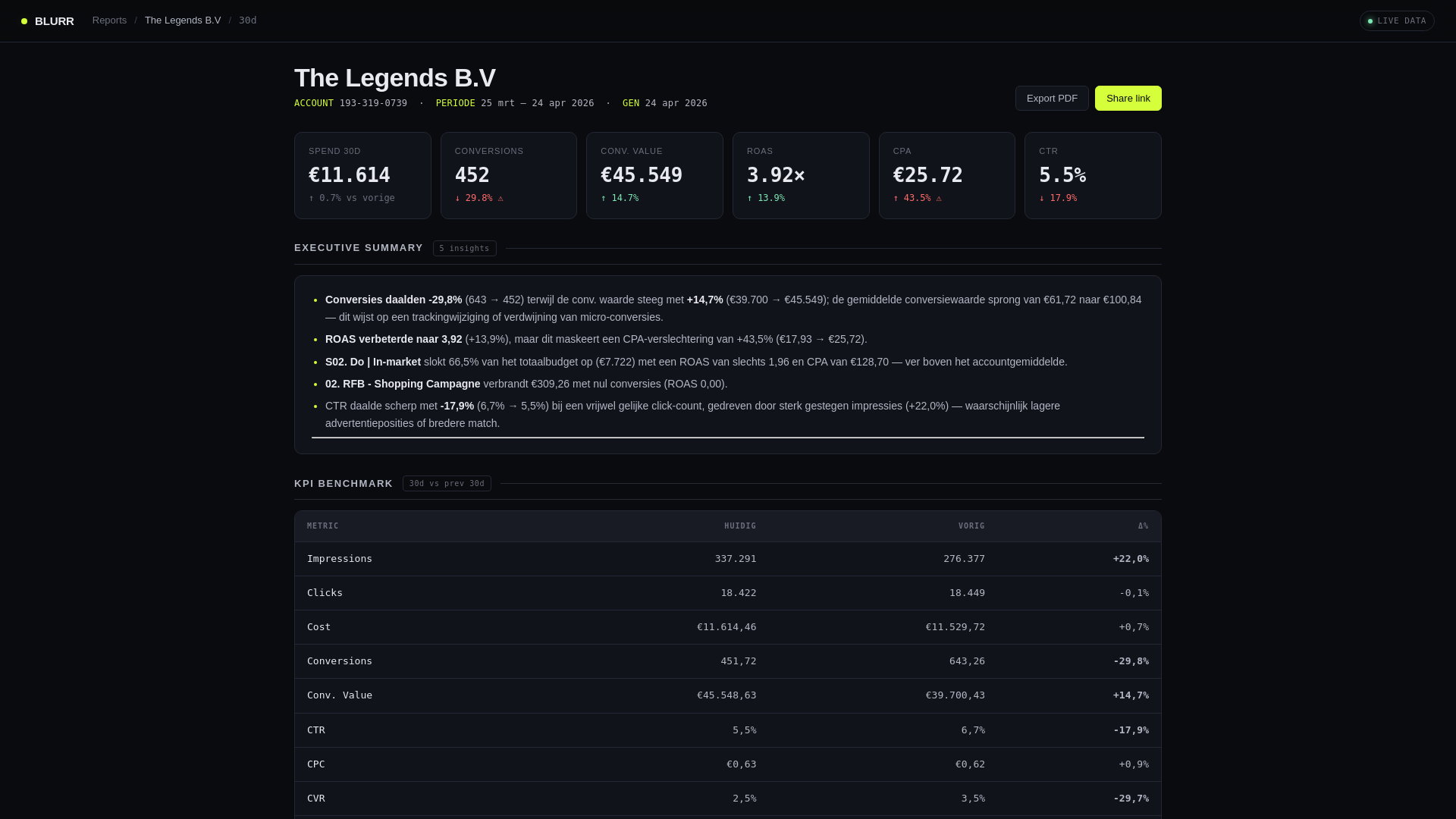Click the VORIG column header

(x=971, y=526)
